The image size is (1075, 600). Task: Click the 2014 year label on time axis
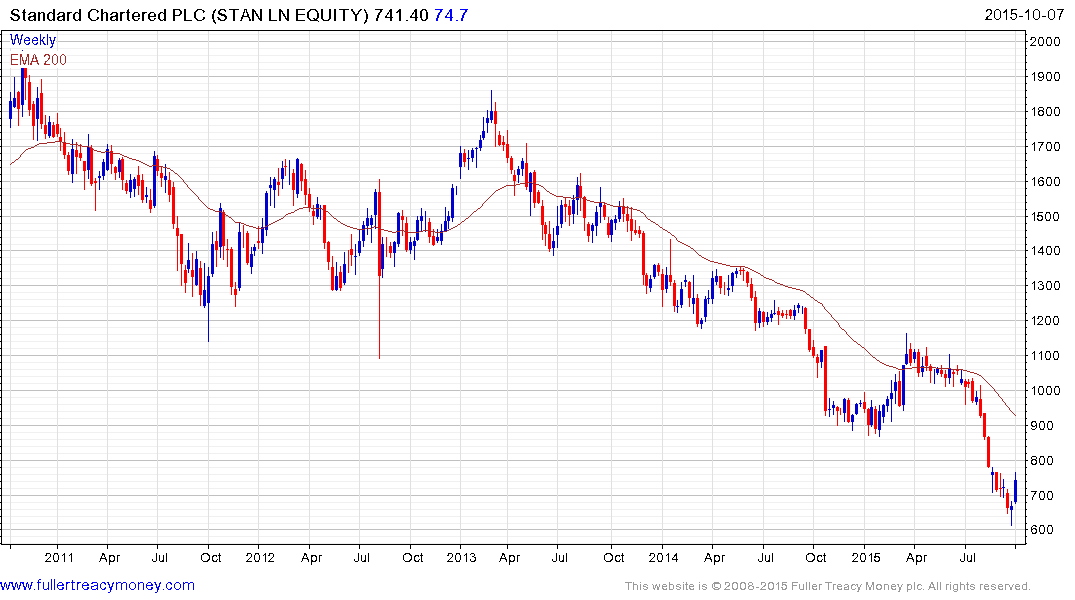pyautogui.click(x=663, y=557)
